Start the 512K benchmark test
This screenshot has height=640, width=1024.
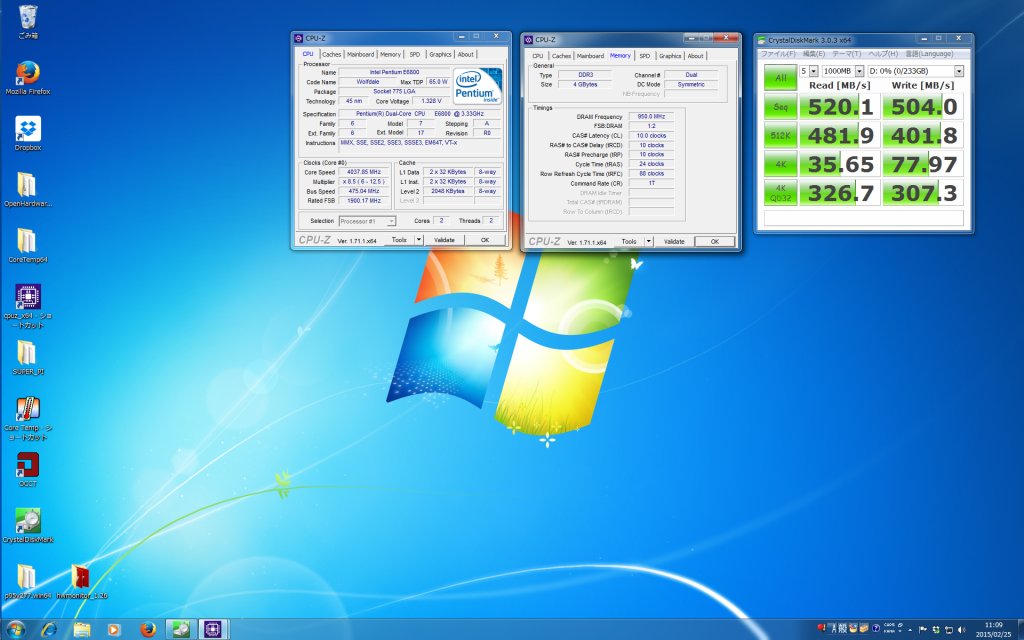pyautogui.click(x=779, y=137)
